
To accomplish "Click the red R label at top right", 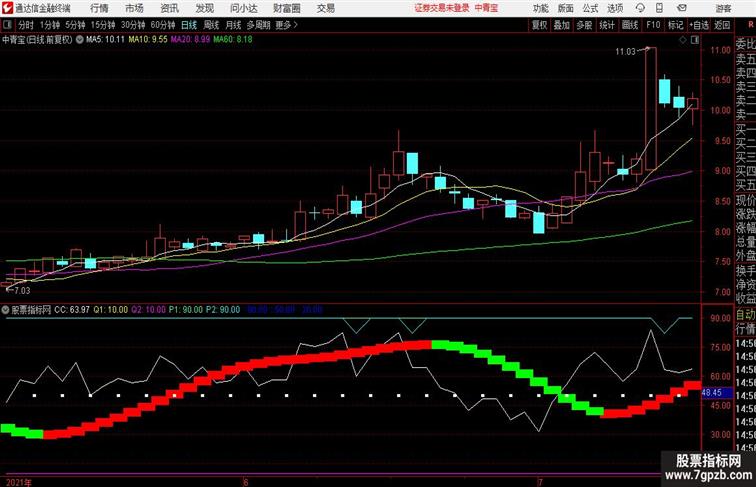I will [x=751, y=24].
